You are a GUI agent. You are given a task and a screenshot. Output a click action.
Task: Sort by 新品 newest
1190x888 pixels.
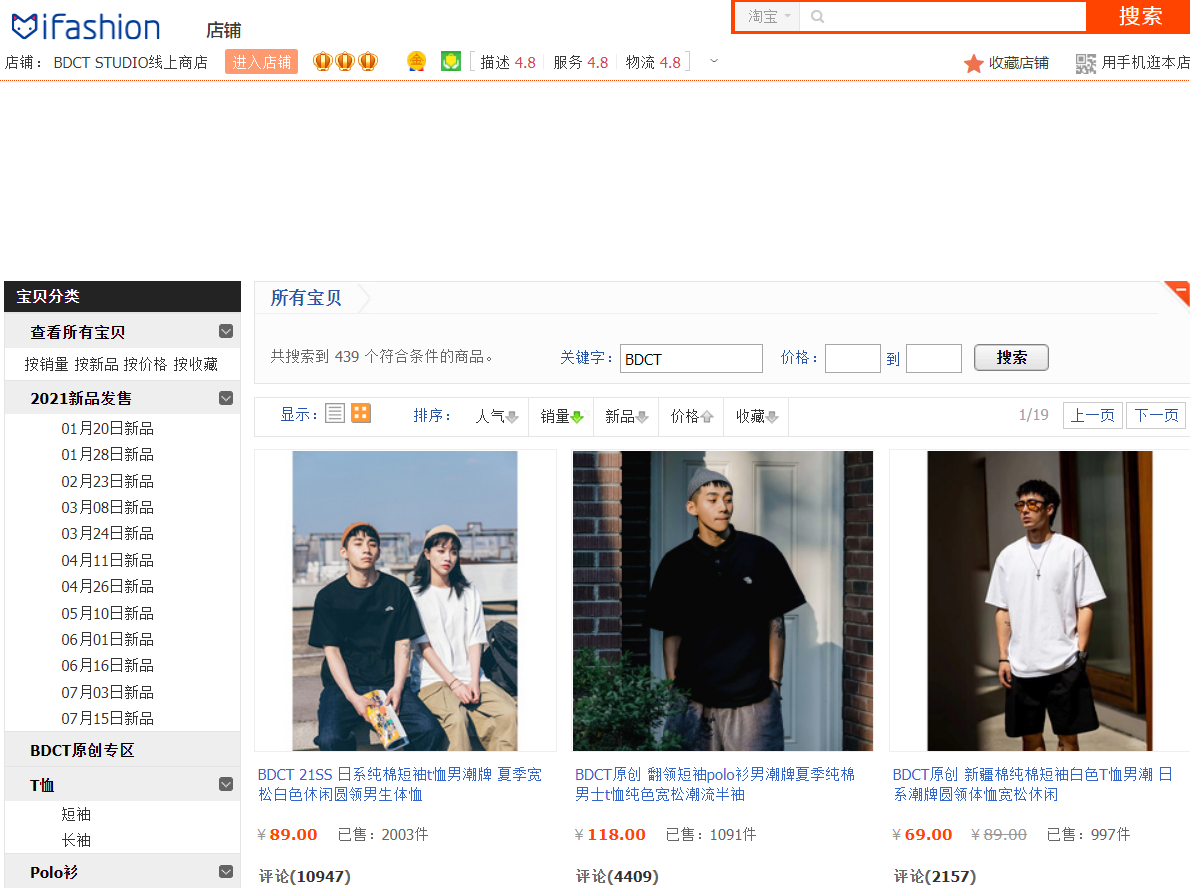[x=626, y=416]
